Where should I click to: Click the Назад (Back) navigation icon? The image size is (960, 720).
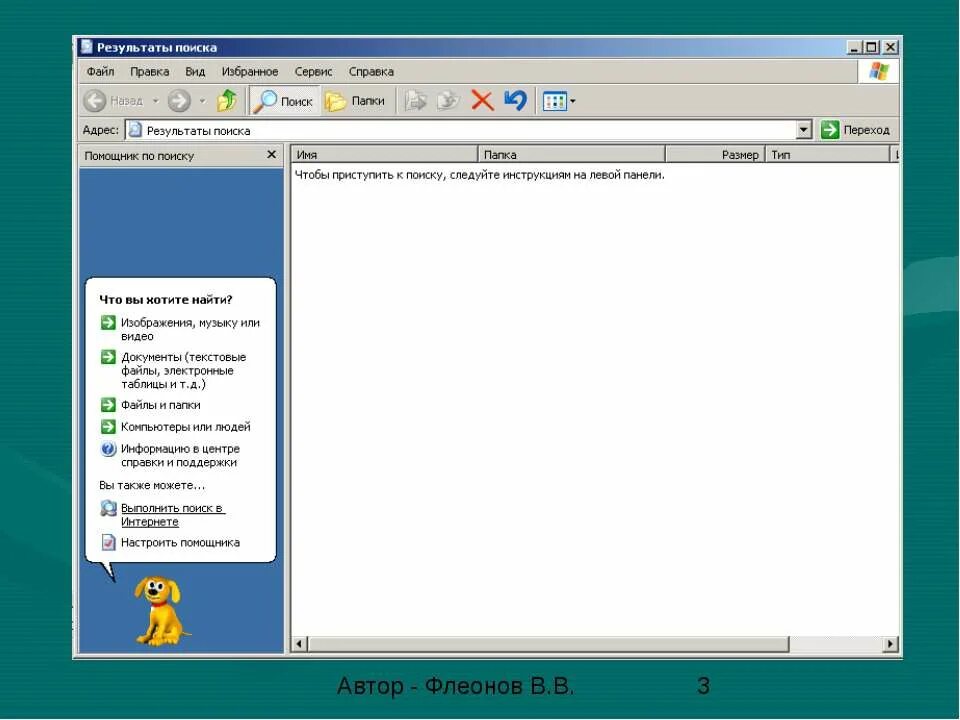[97, 100]
